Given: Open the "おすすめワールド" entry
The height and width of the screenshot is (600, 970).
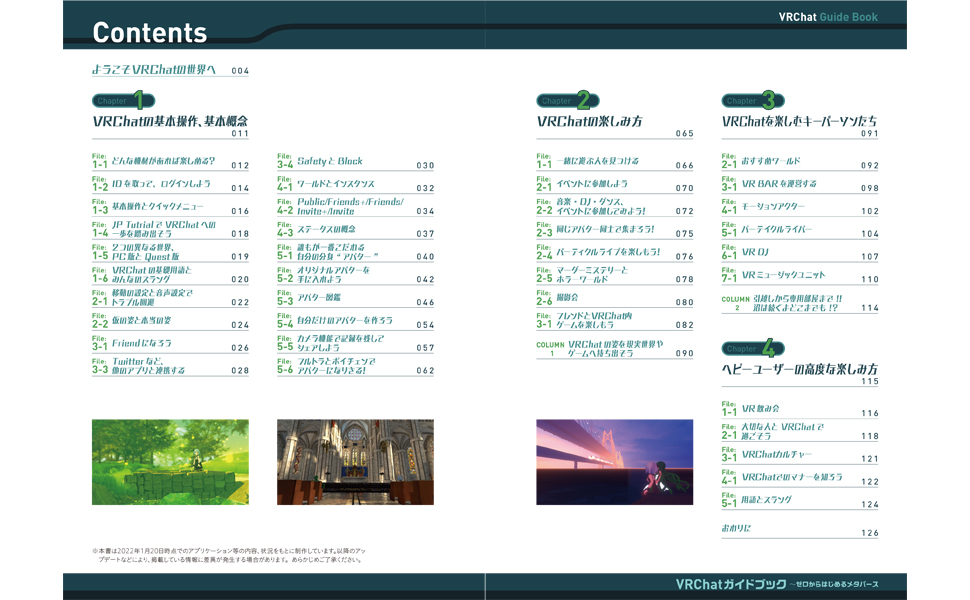Looking at the screenshot, I should [x=771, y=161].
